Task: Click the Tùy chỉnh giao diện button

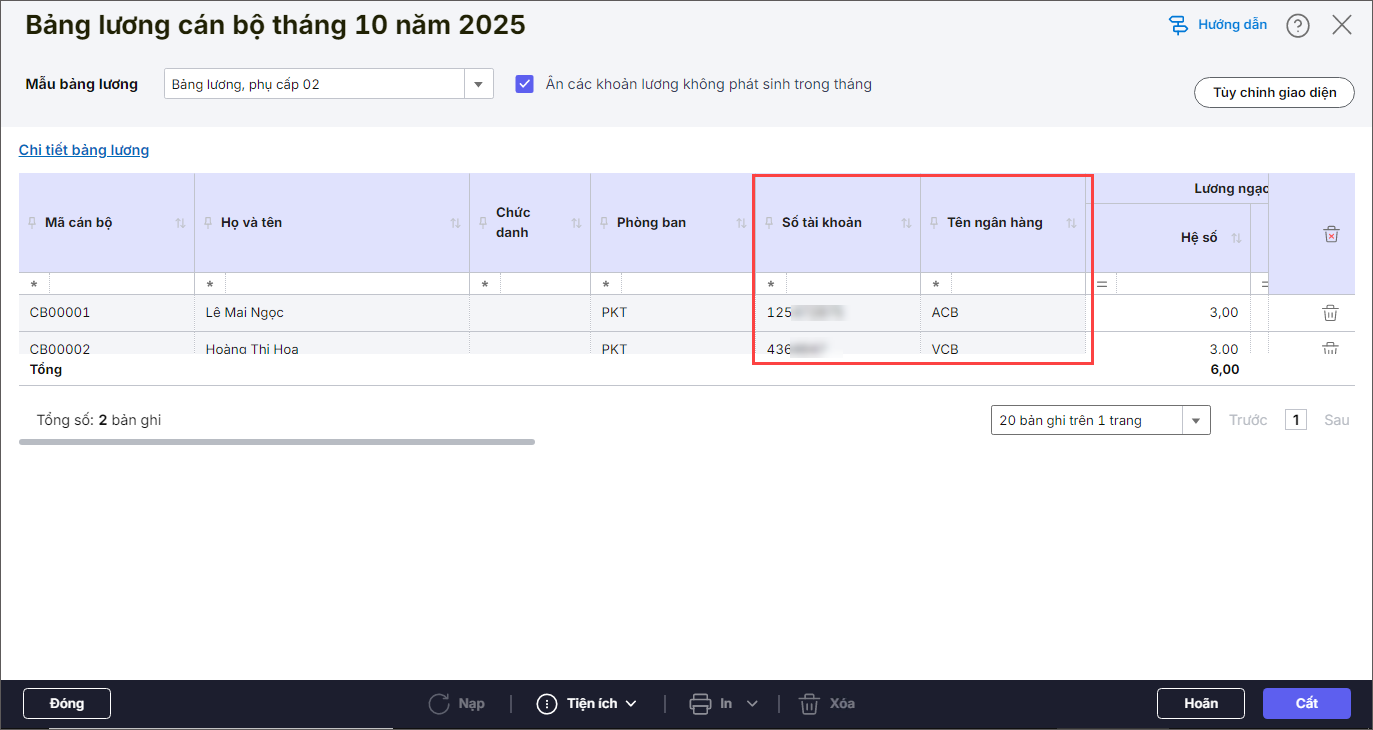Action: point(1274,92)
